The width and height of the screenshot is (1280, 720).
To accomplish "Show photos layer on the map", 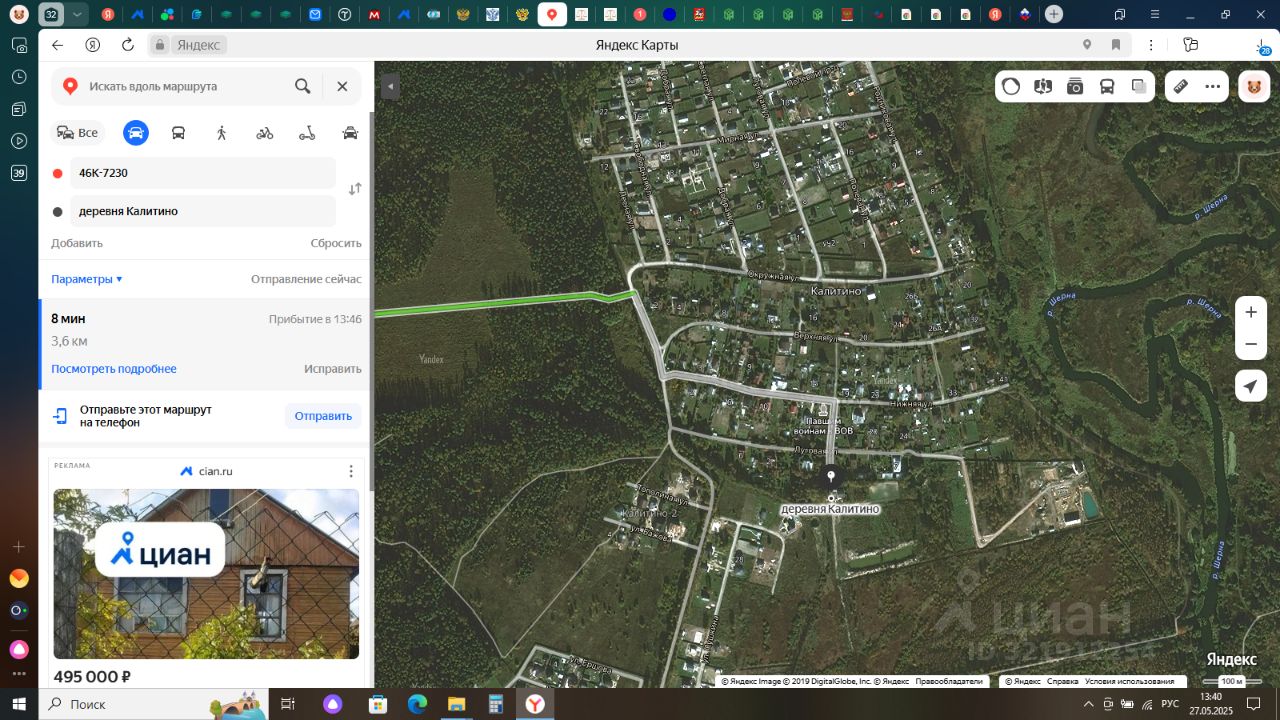I will 1075,86.
